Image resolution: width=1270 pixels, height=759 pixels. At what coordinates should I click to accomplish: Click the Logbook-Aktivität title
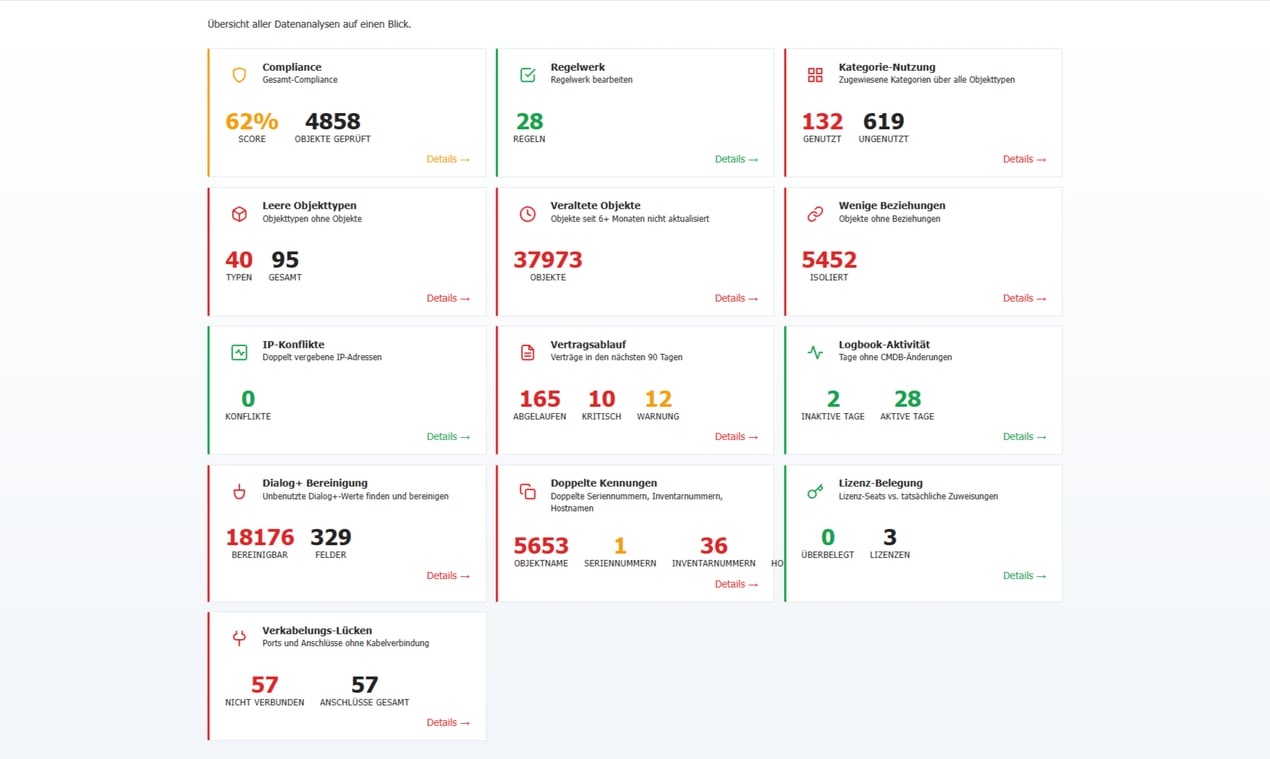tap(884, 344)
